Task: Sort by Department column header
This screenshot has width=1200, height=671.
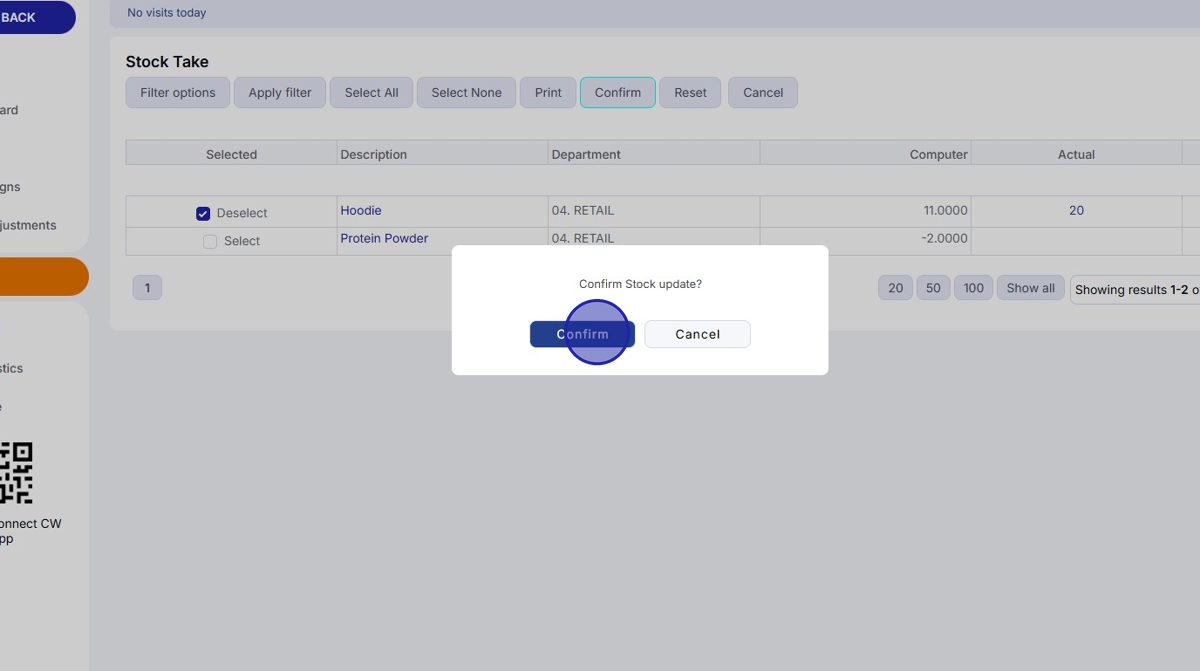Action: tap(586, 154)
